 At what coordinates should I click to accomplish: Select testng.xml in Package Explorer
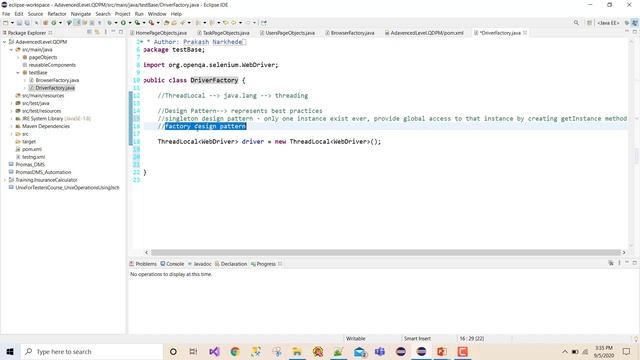(33, 157)
